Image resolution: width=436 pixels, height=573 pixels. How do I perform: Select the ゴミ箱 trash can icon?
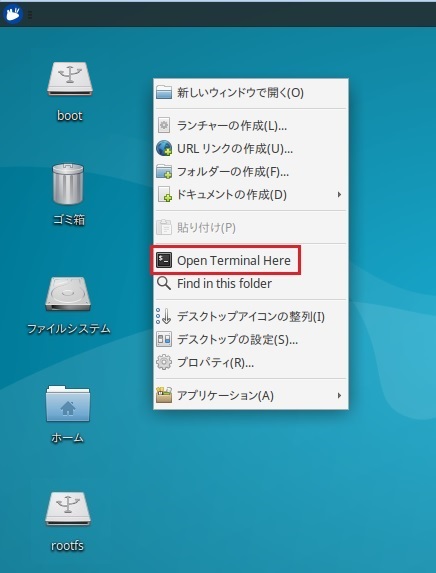[x=68, y=184]
